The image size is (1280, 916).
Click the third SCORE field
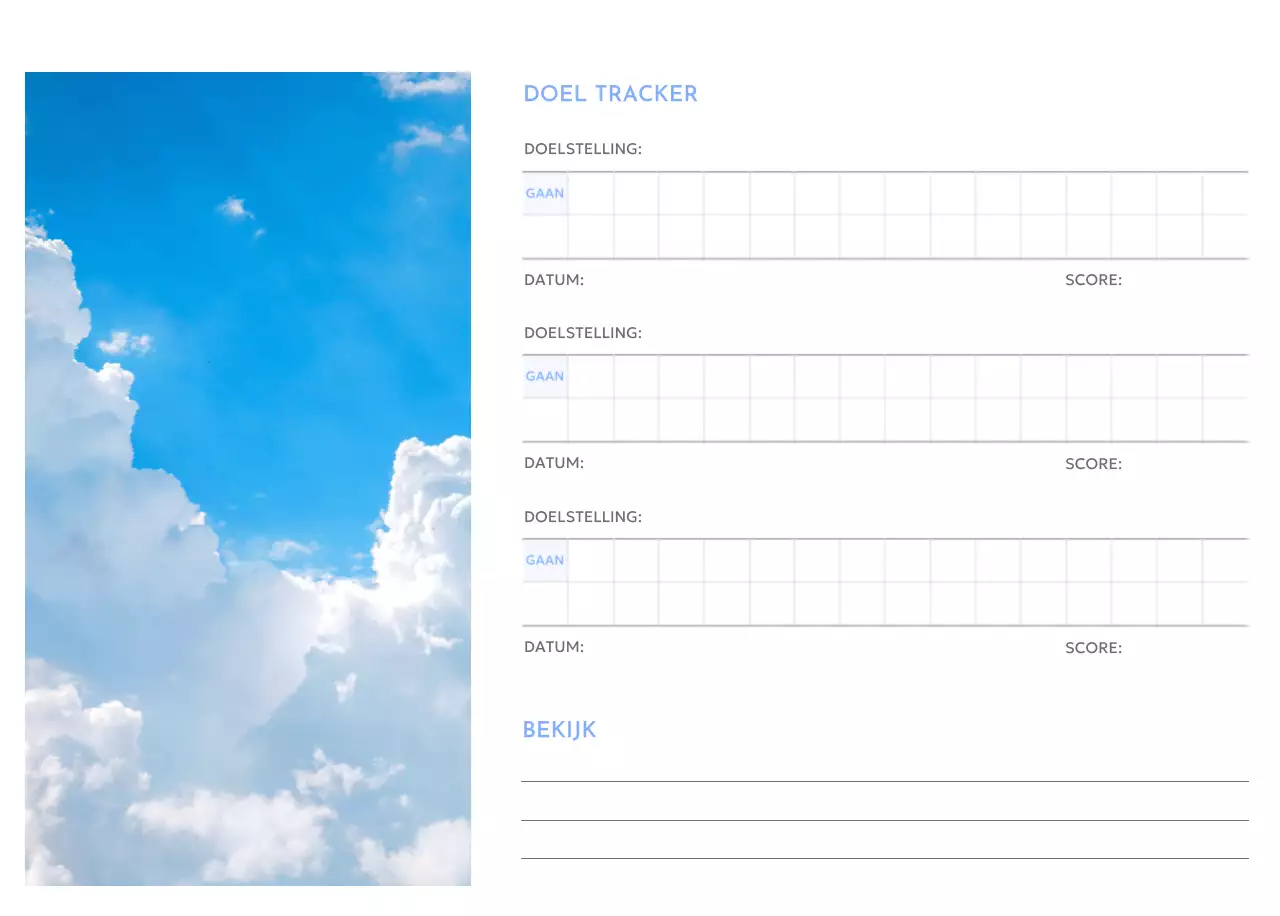click(1093, 647)
